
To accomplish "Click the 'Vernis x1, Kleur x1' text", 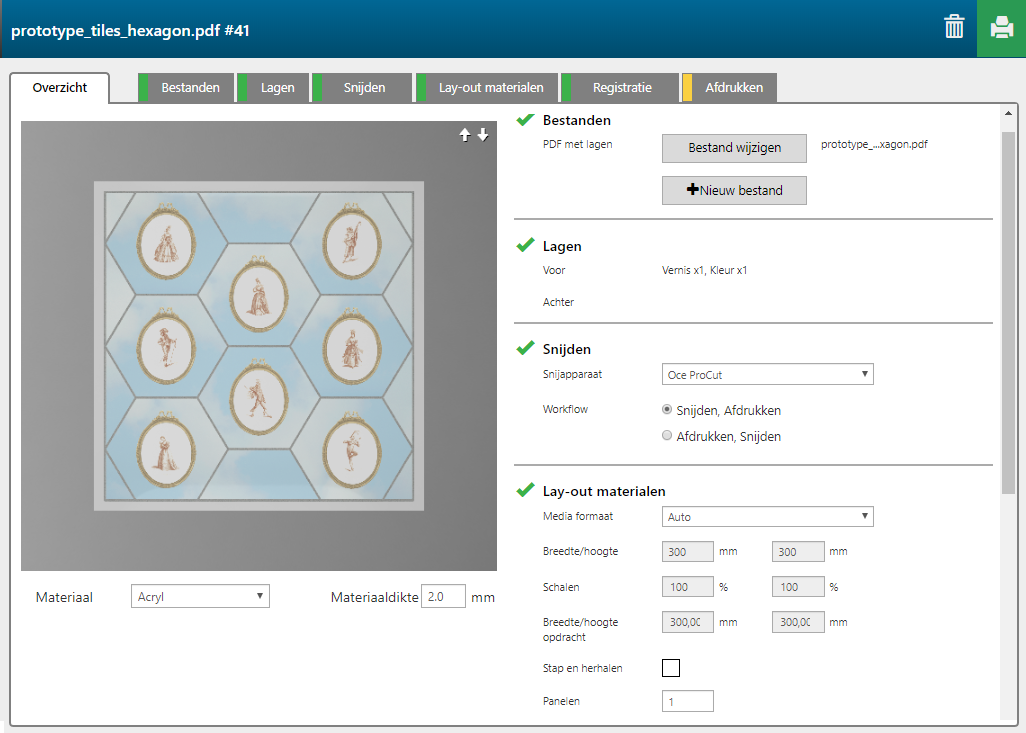I will [x=704, y=270].
